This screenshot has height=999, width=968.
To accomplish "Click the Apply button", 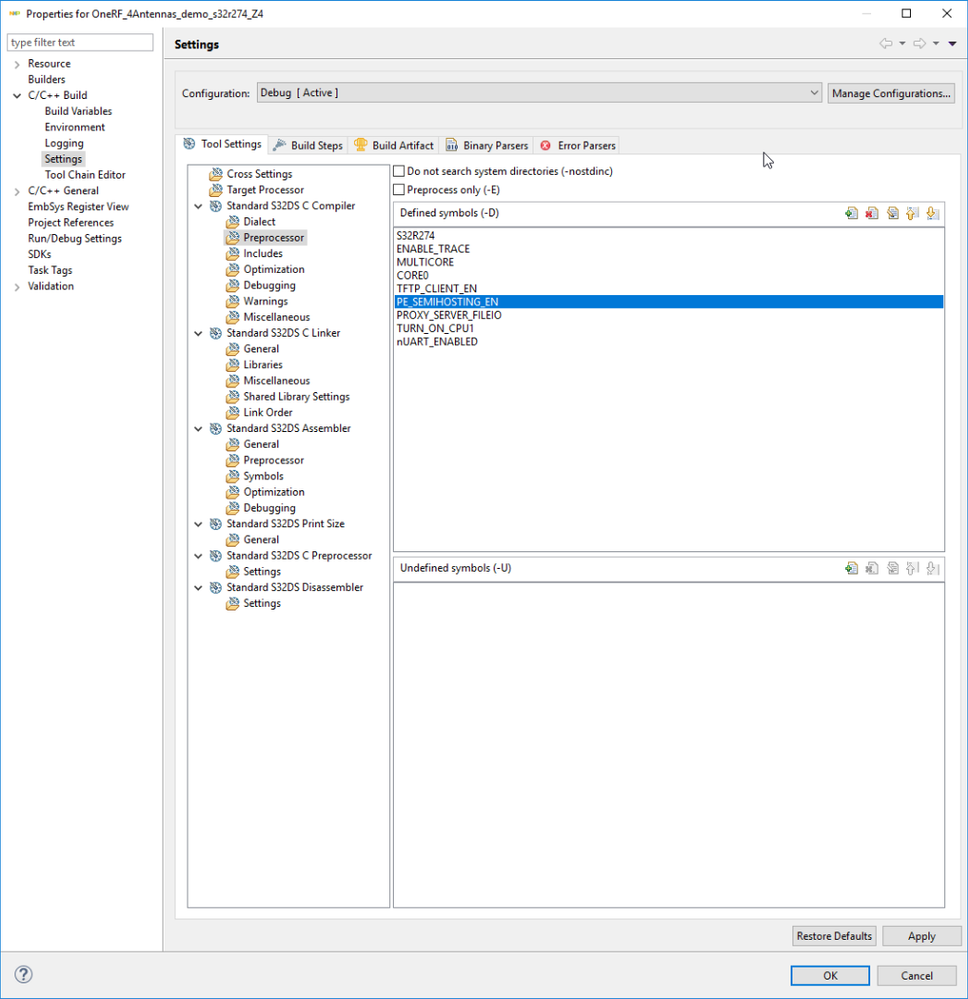I will click(921, 936).
